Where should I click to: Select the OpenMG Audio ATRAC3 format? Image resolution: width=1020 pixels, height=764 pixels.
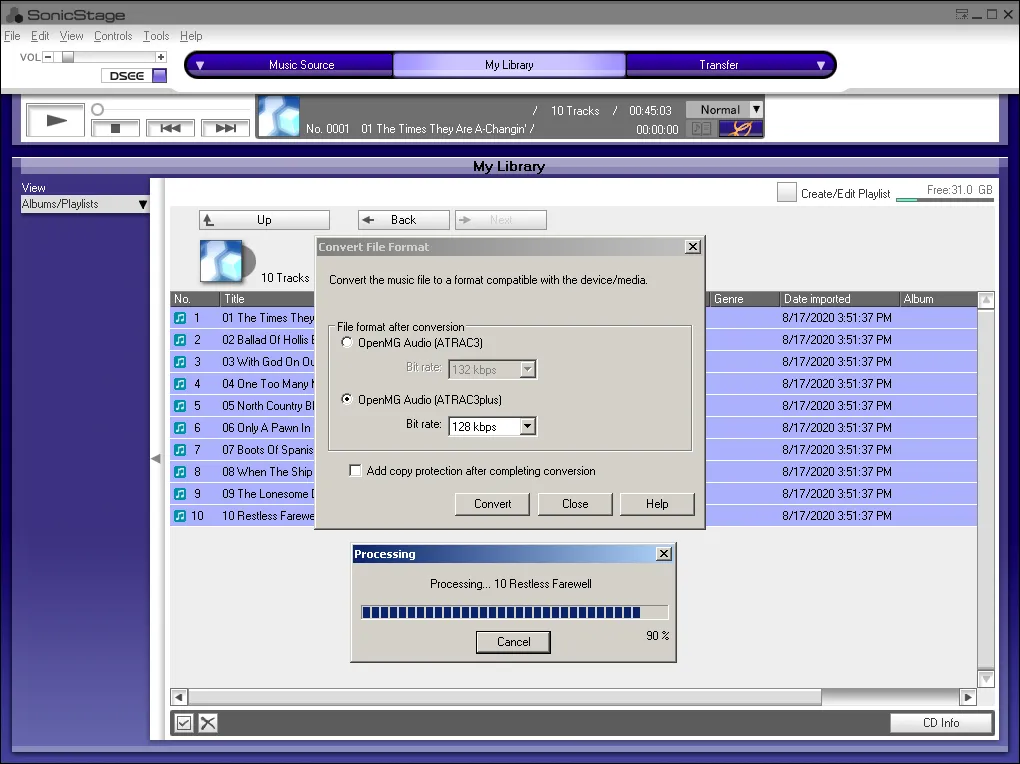tap(346, 341)
